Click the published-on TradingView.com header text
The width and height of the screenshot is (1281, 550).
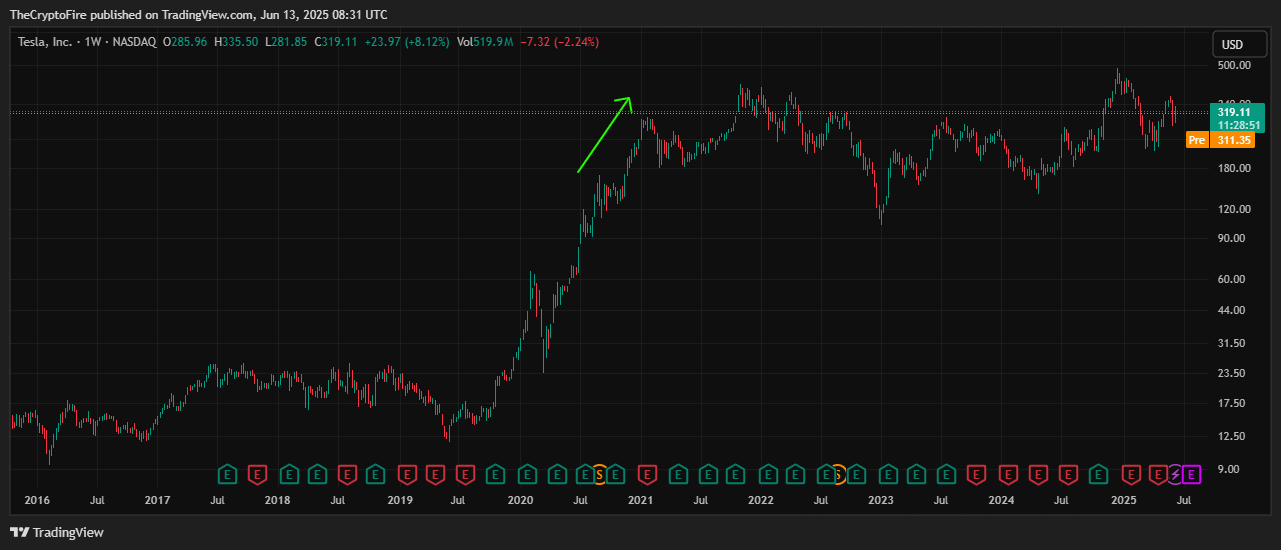(198, 14)
